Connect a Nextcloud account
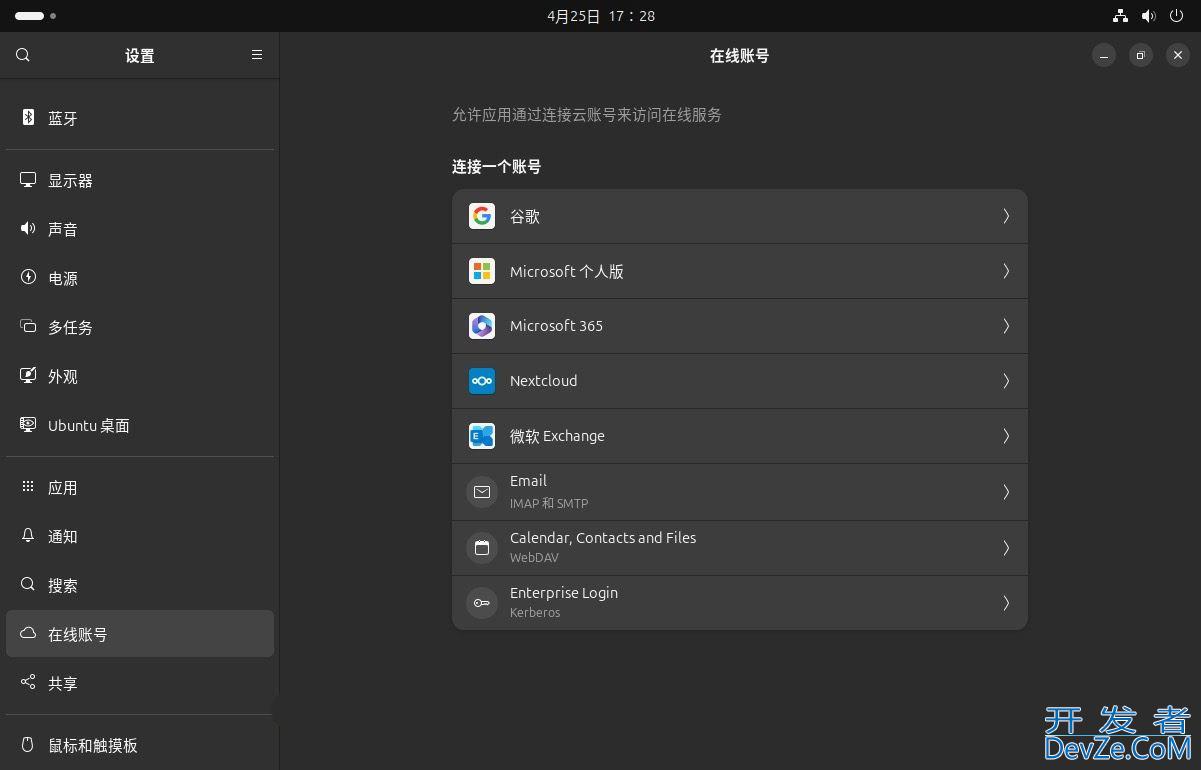1201x770 pixels. tap(740, 381)
